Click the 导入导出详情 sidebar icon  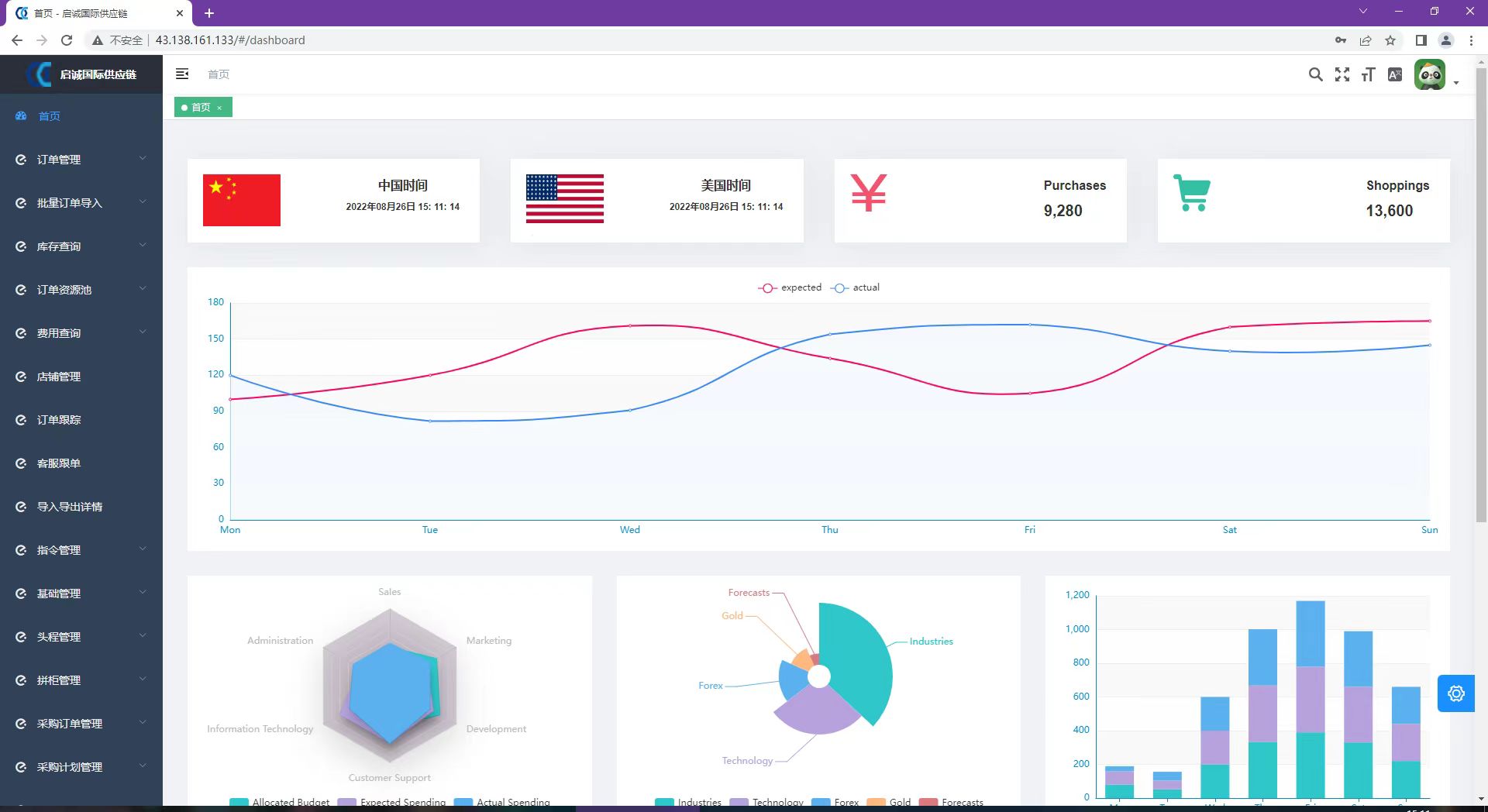pos(21,507)
